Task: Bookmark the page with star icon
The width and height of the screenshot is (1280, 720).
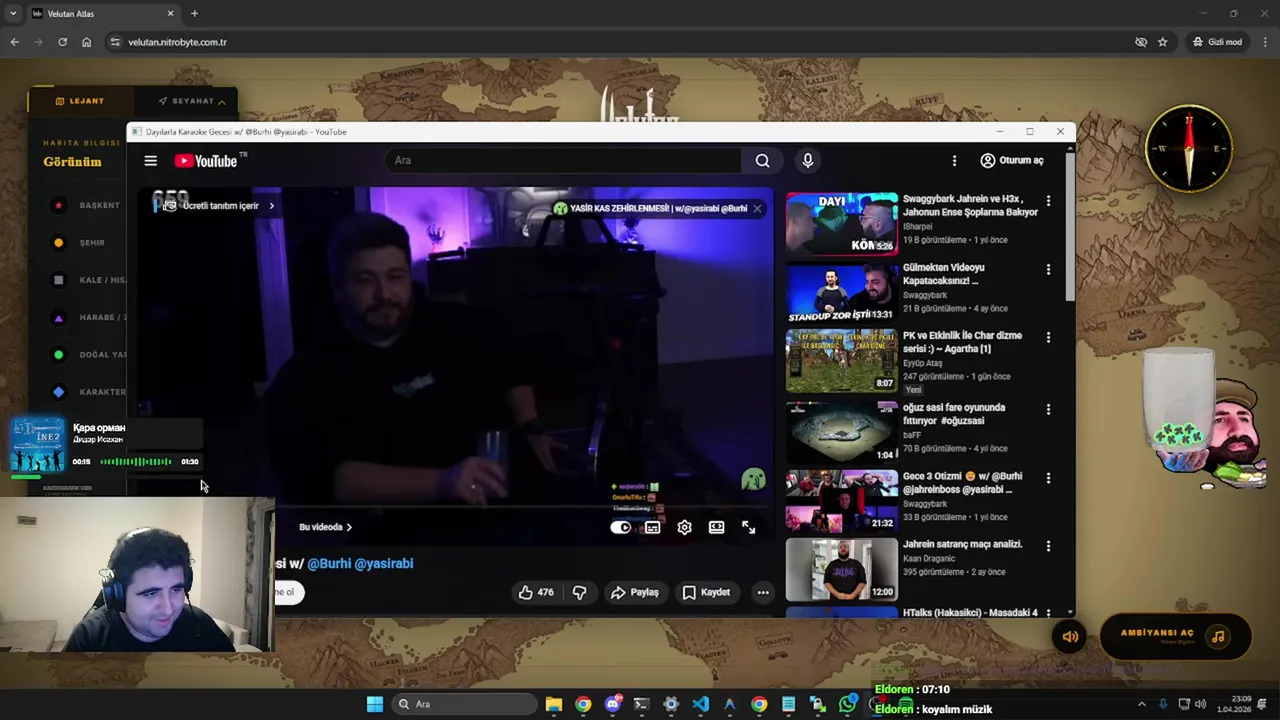Action: [1162, 42]
